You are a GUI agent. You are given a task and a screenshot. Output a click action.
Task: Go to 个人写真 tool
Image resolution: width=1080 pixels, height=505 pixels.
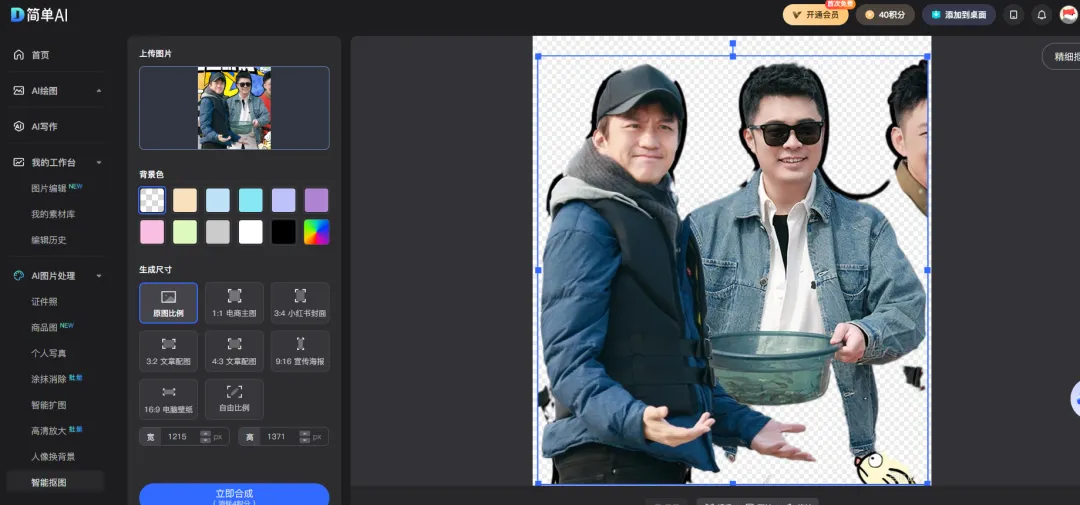49,353
